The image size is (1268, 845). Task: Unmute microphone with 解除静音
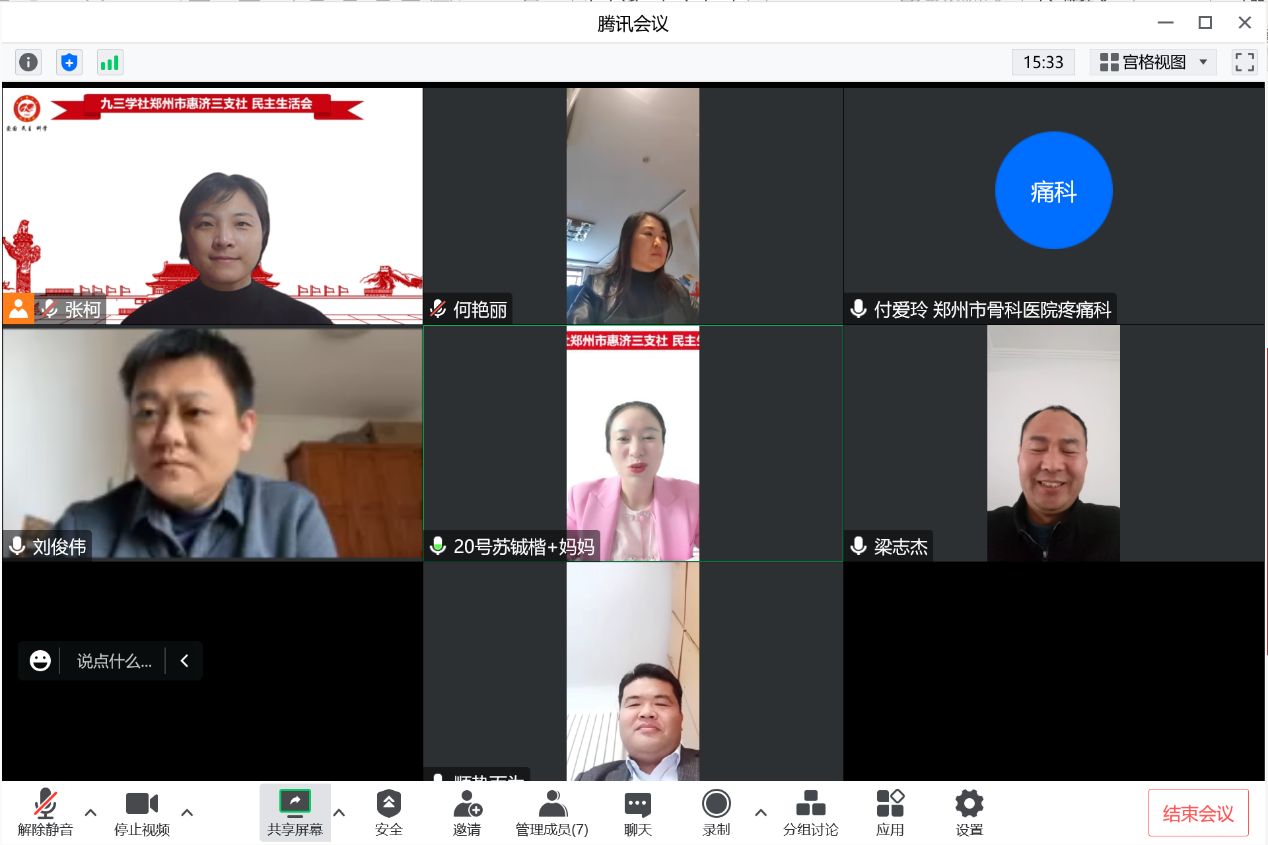point(45,812)
